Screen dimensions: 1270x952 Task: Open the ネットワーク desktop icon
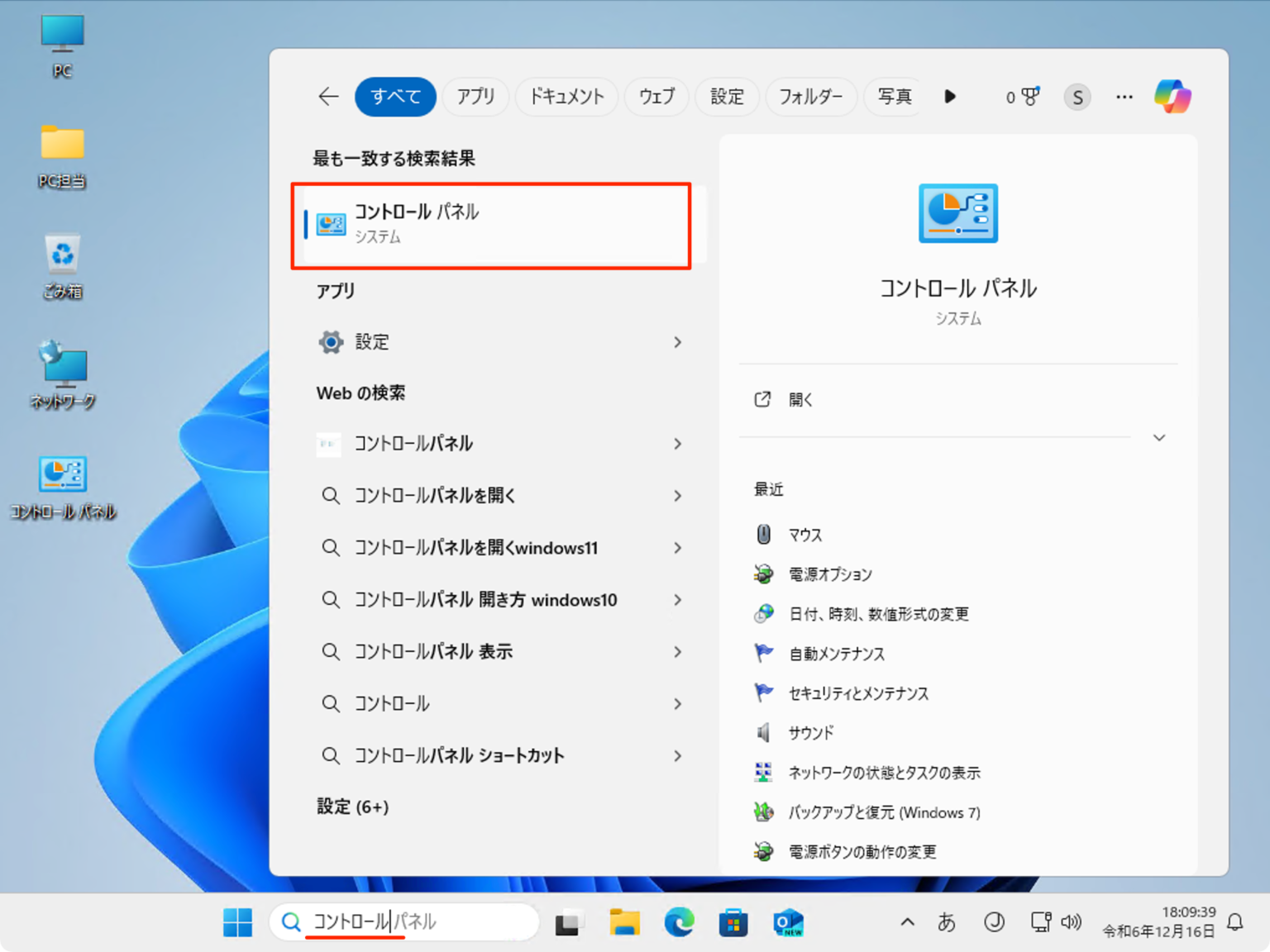tap(62, 374)
